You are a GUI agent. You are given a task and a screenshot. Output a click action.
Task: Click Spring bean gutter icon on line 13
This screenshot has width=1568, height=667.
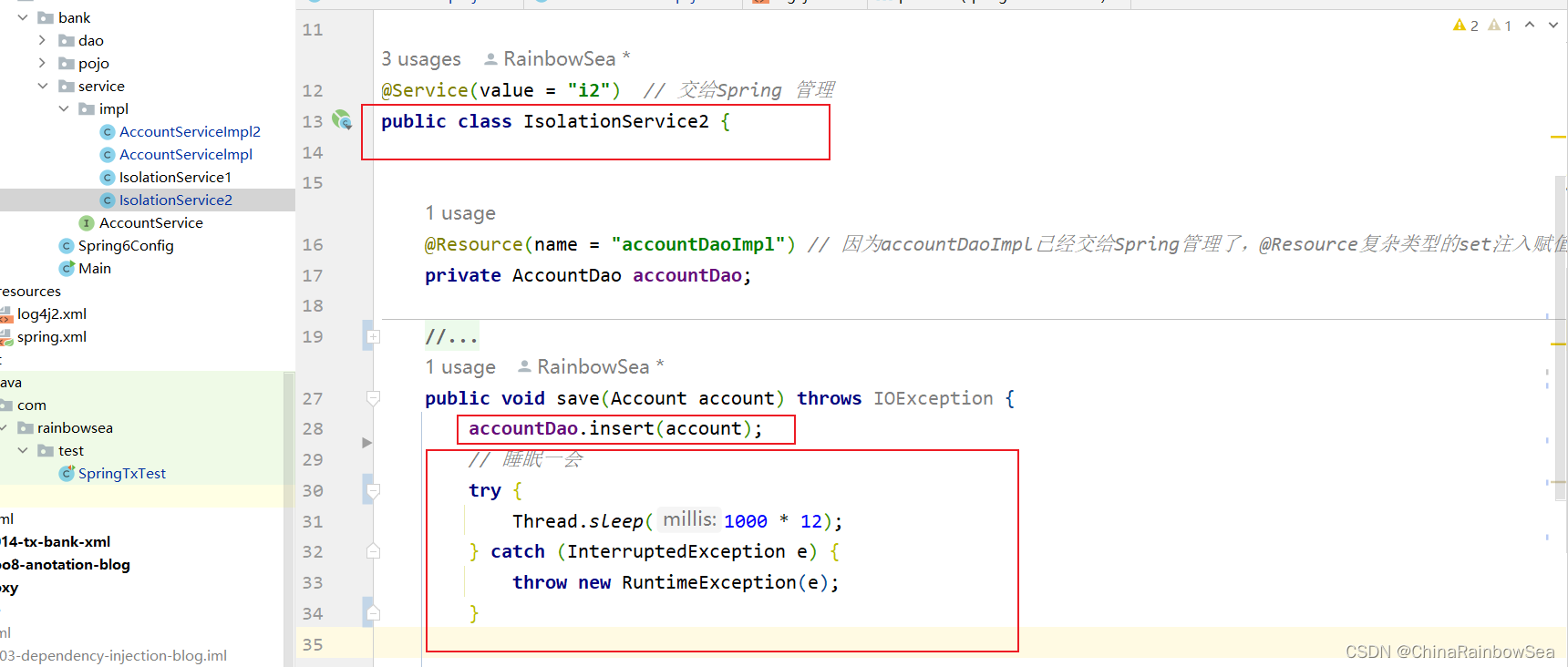(x=342, y=119)
